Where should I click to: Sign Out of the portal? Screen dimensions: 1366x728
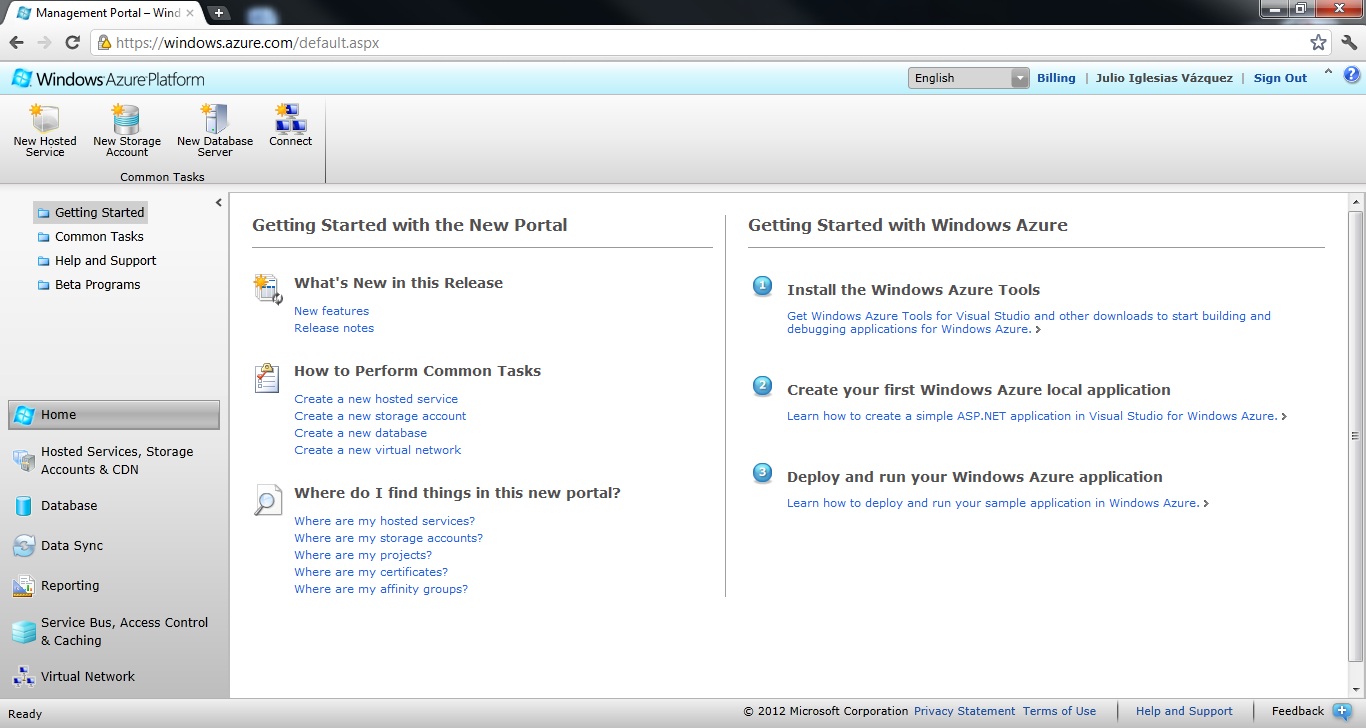[x=1280, y=78]
